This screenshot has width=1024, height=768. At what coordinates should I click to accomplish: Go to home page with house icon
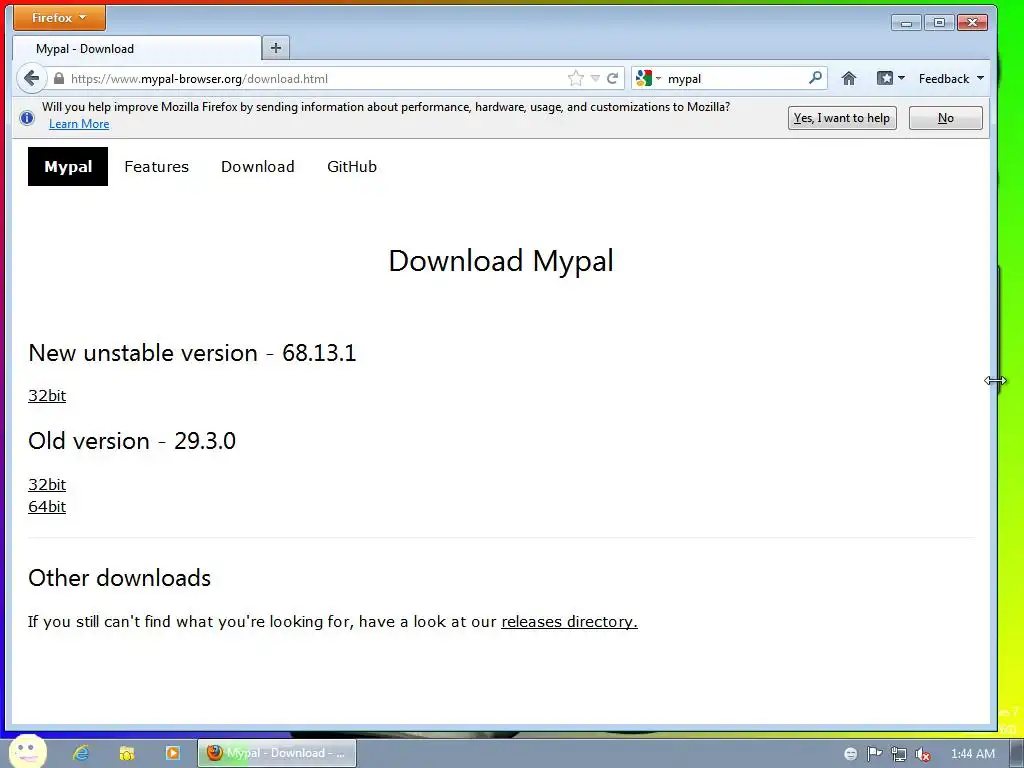pos(848,78)
